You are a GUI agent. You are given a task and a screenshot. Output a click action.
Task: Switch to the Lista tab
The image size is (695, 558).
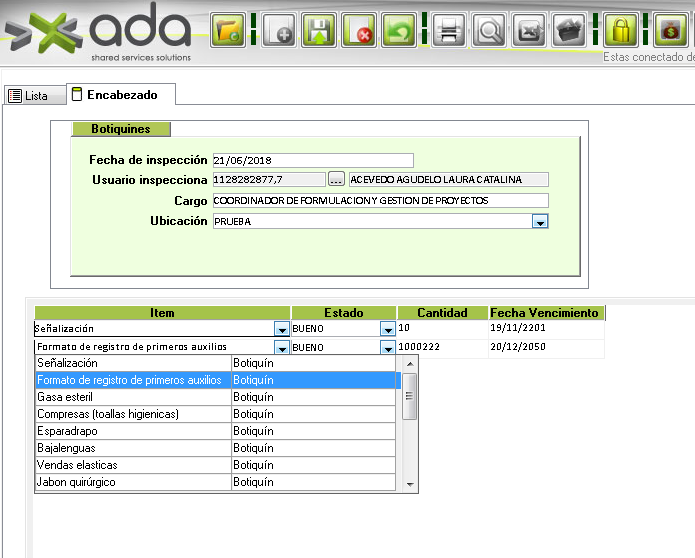(28, 96)
